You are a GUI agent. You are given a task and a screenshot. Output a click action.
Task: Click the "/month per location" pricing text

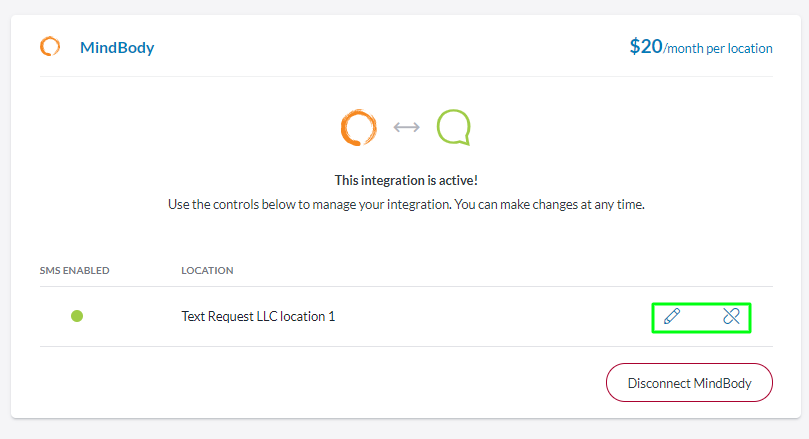pyautogui.click(x=718, y=47)
